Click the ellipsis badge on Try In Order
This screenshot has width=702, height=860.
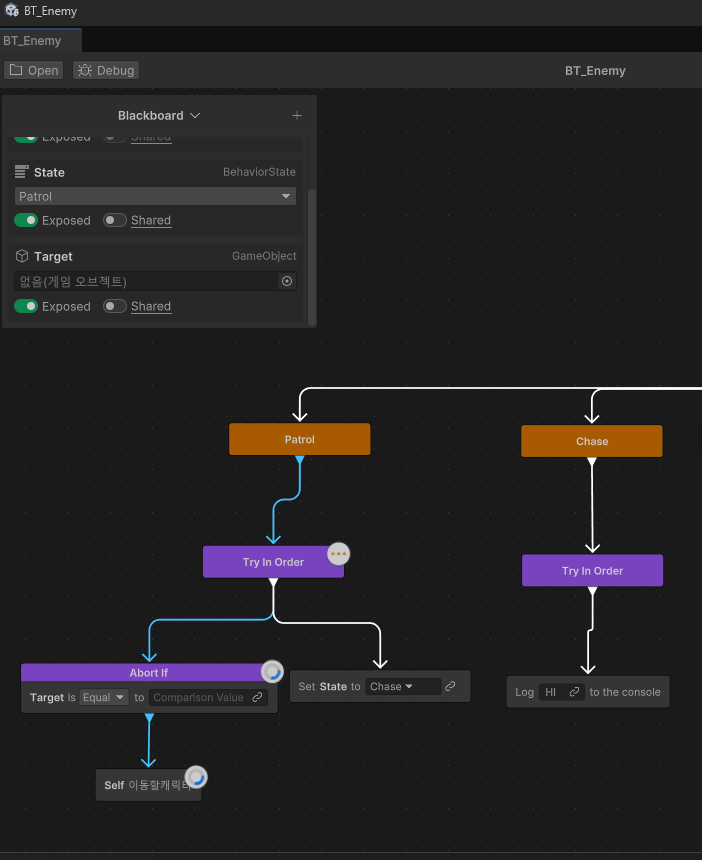tap(339, 554)
